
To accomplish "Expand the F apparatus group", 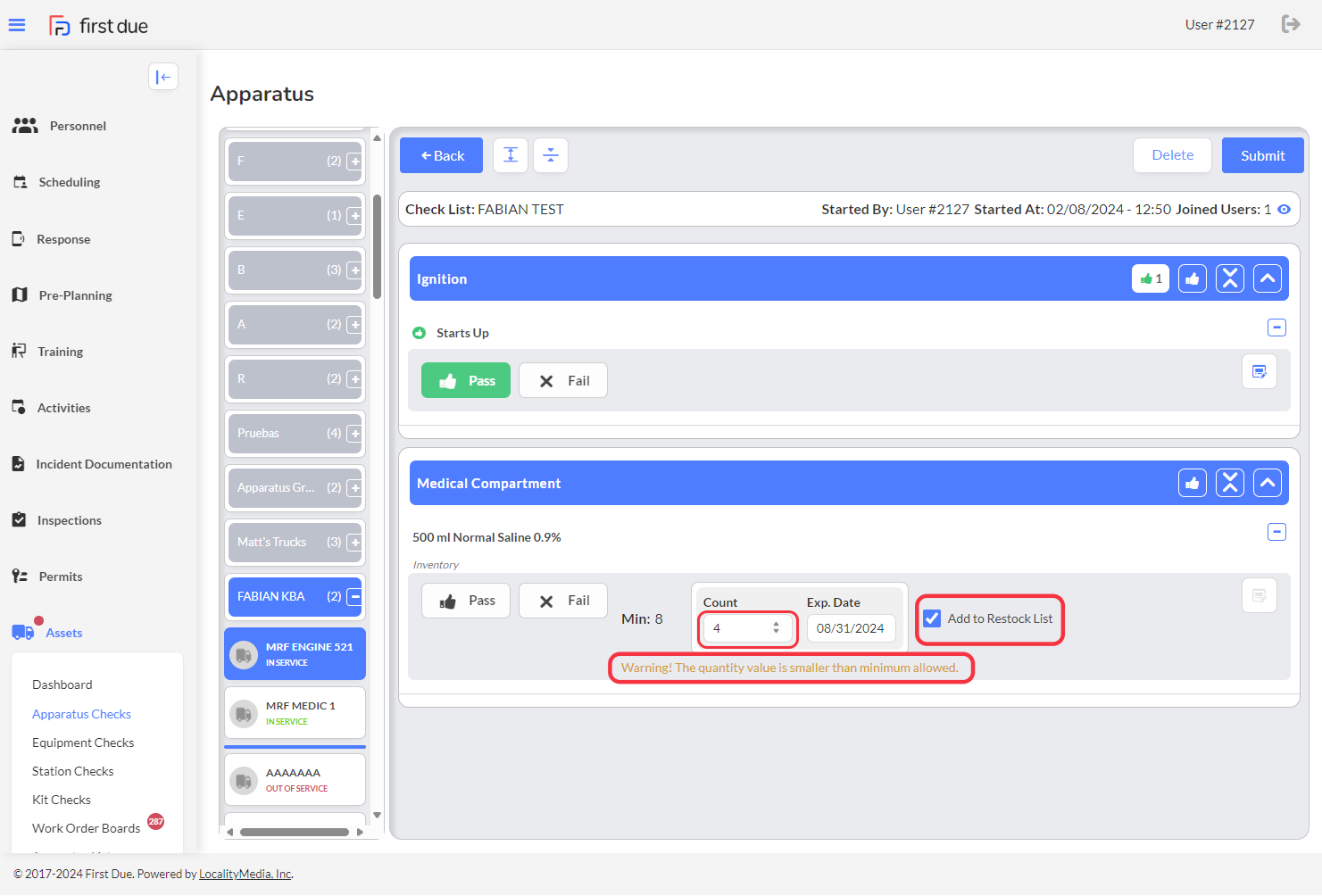I will 354,162.
